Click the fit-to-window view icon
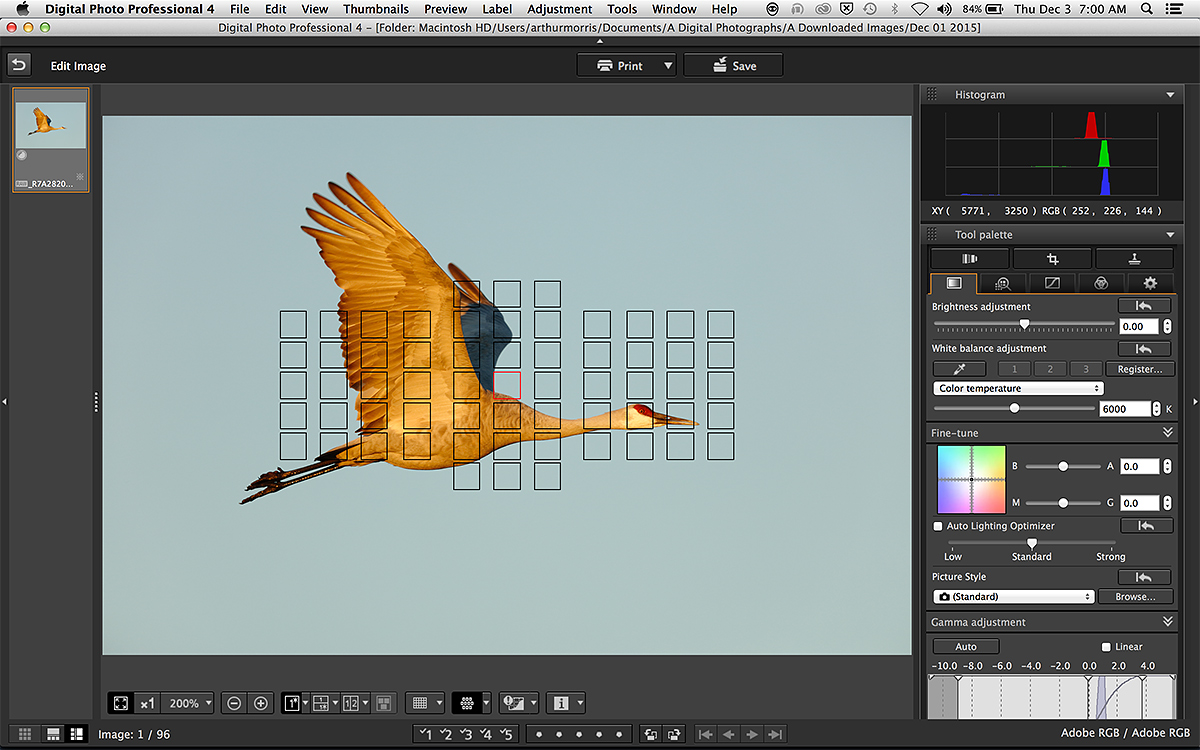1200x750 pixels. click(120, 703)
